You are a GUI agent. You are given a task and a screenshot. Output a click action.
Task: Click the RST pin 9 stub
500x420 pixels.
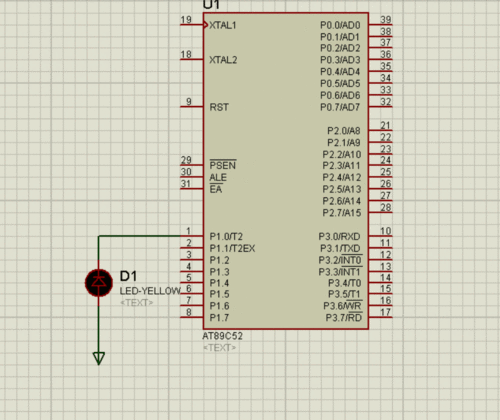(x=192, y=107)
